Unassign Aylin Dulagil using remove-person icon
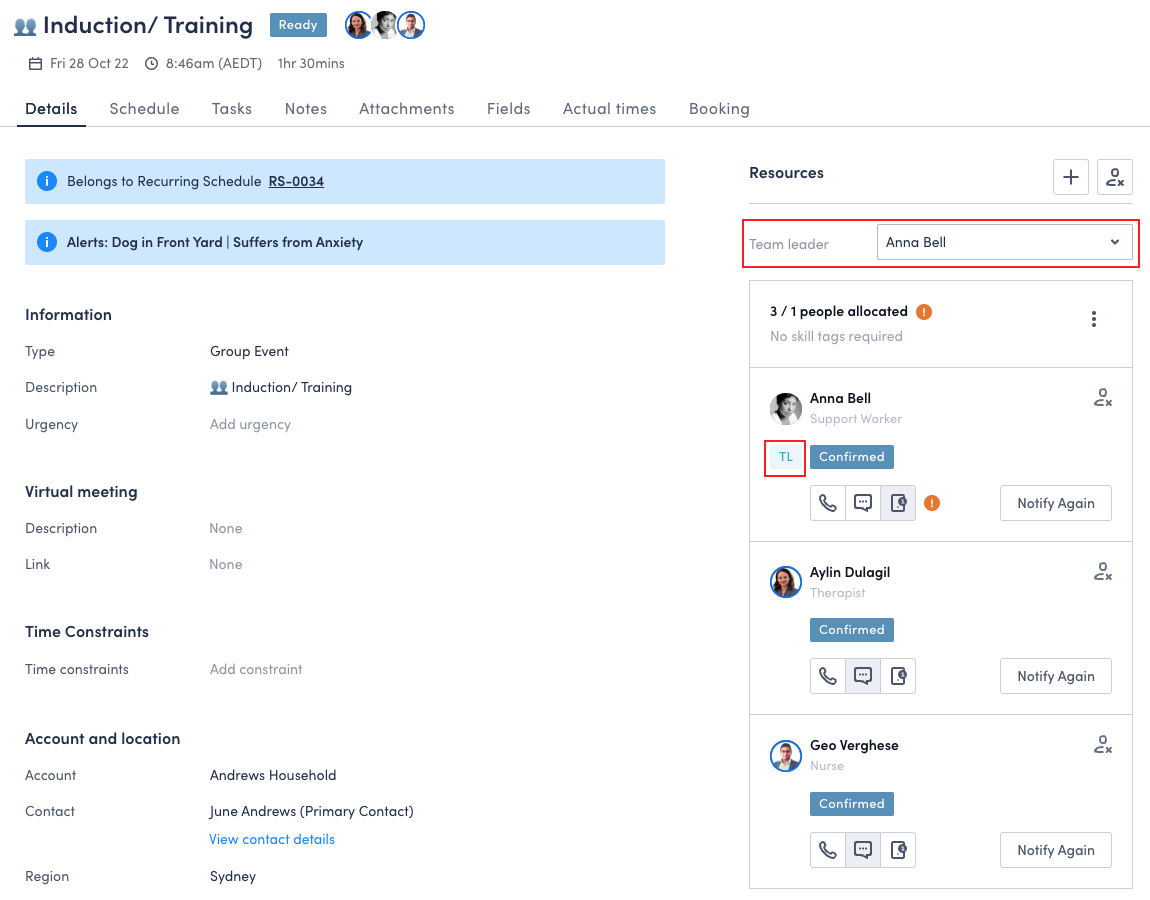 click(1102, 572)
